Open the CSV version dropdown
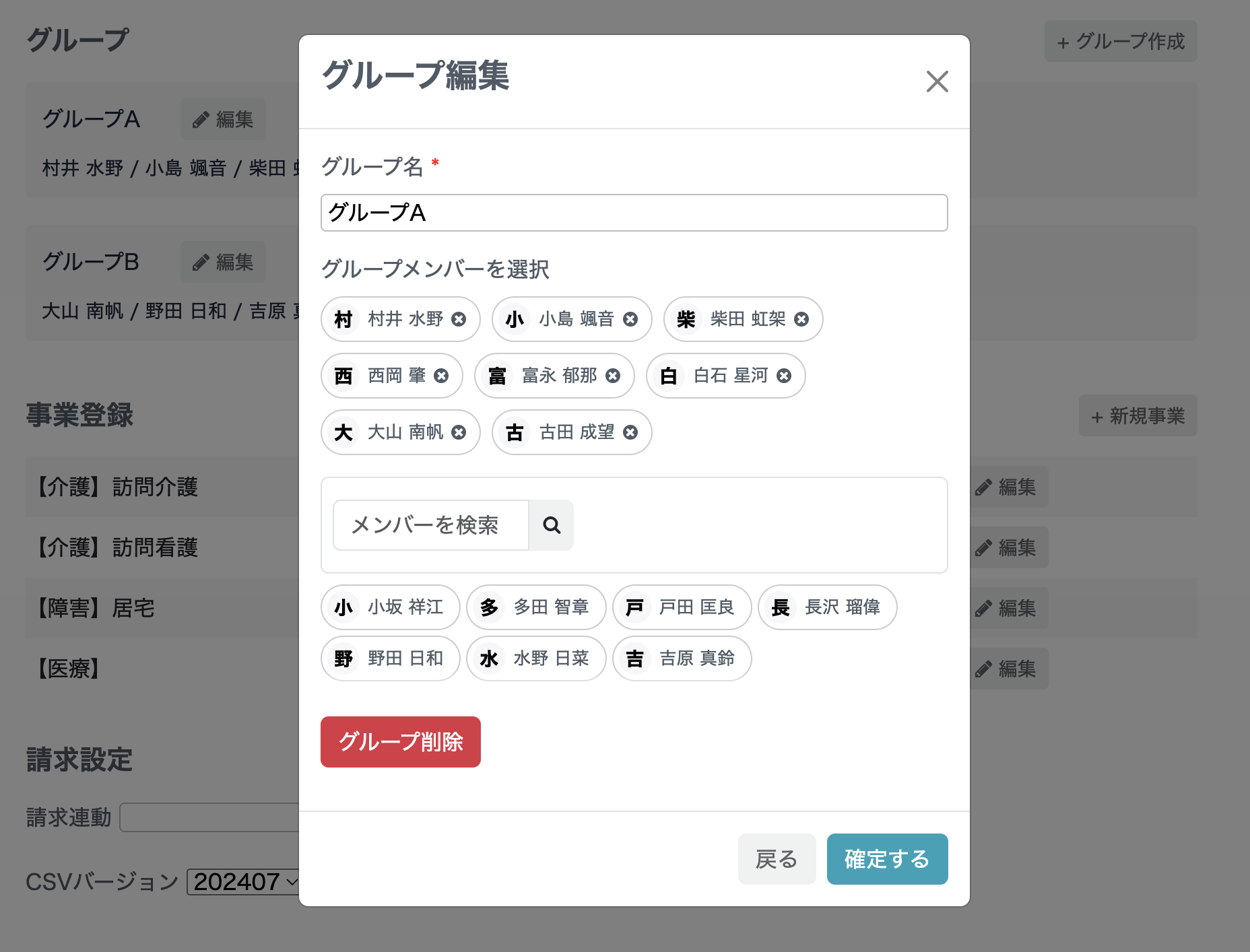Image resolution: width=1250 pixels, height=952 pixels. [x=244, y=880]
